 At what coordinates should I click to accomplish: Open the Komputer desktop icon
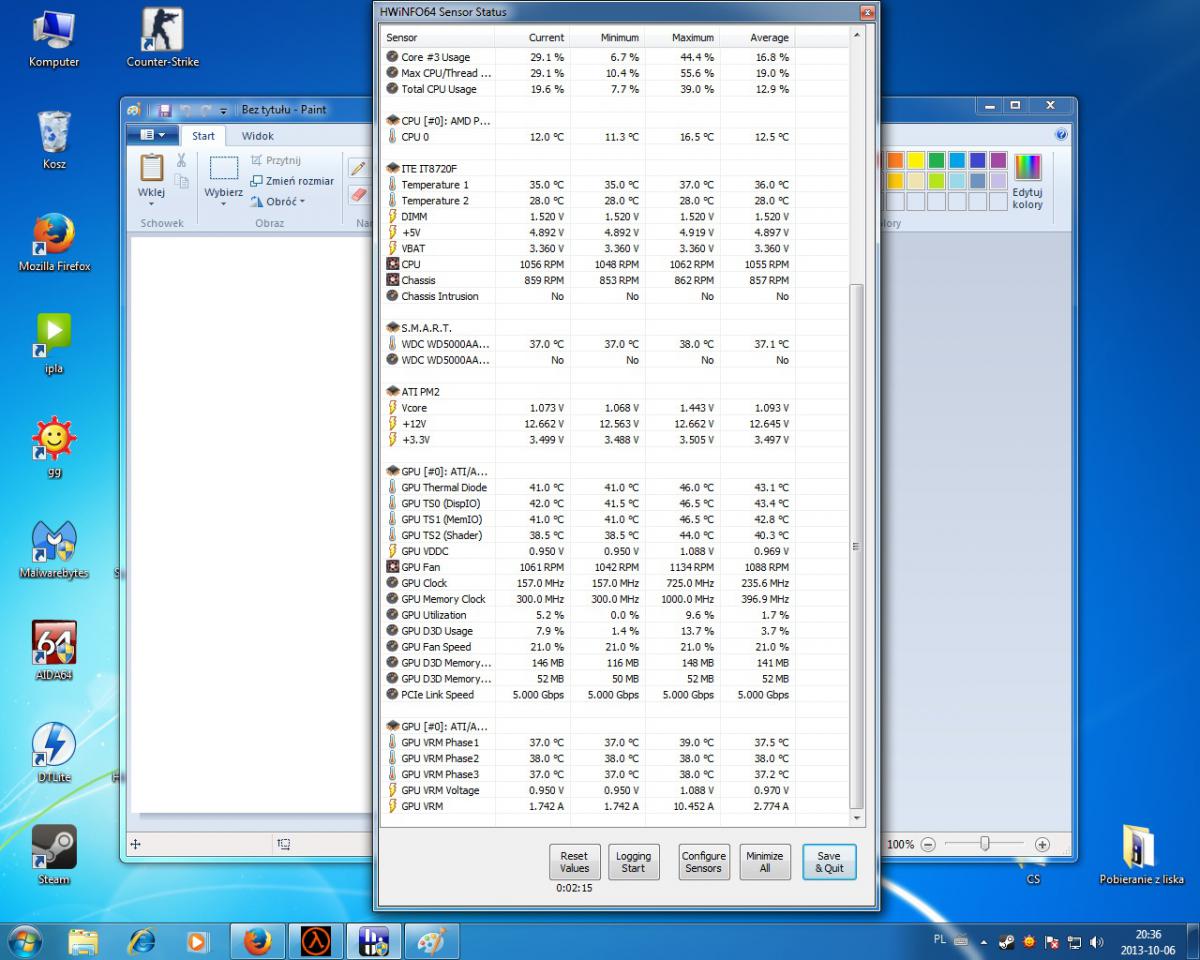[54, 38]
